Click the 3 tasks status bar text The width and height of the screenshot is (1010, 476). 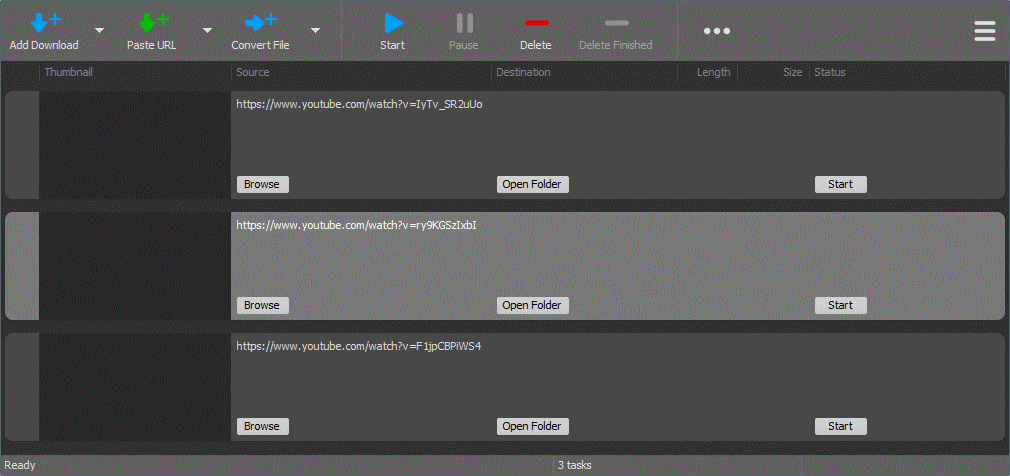click(575, 465)
